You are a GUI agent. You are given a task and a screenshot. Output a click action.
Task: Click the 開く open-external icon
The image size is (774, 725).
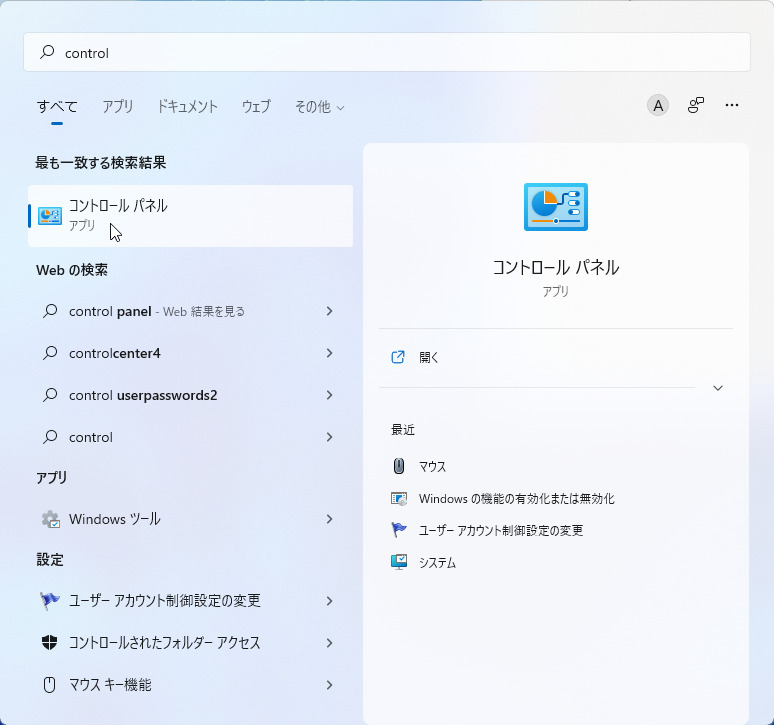pyautogui.click(x=398, y=357)
